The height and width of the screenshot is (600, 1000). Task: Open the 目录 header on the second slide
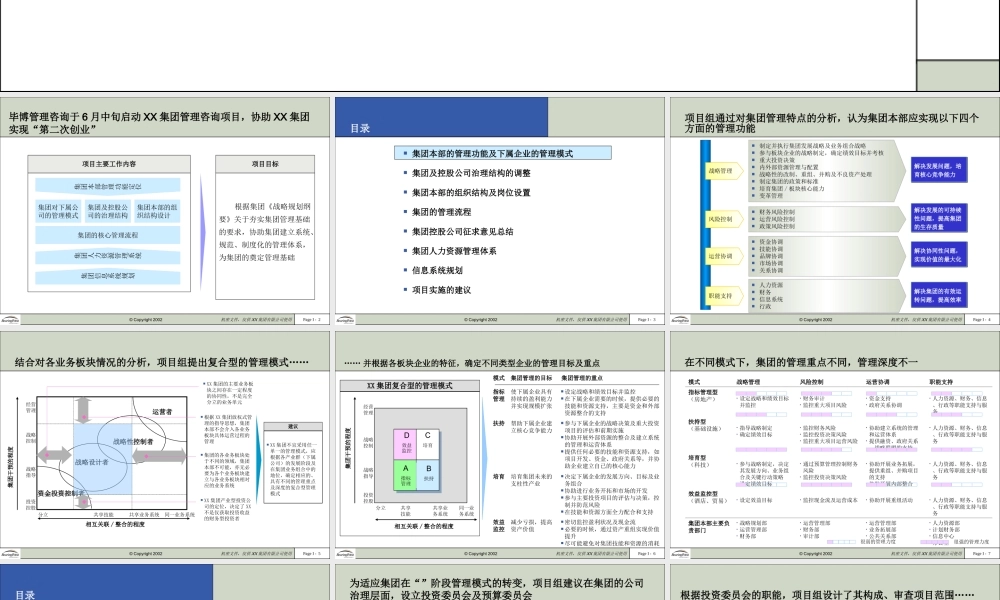360,127
